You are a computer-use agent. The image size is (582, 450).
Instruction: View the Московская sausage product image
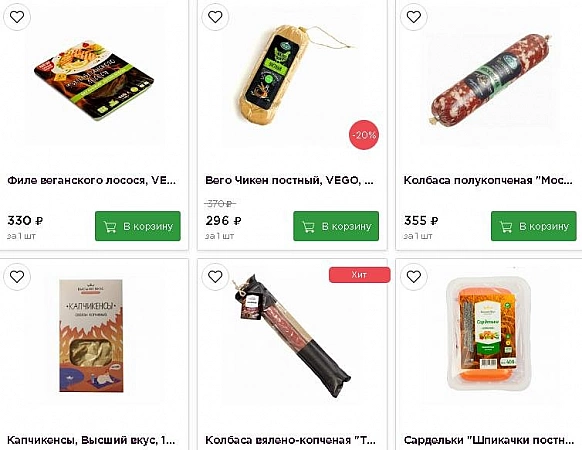(x=489, y=80)
